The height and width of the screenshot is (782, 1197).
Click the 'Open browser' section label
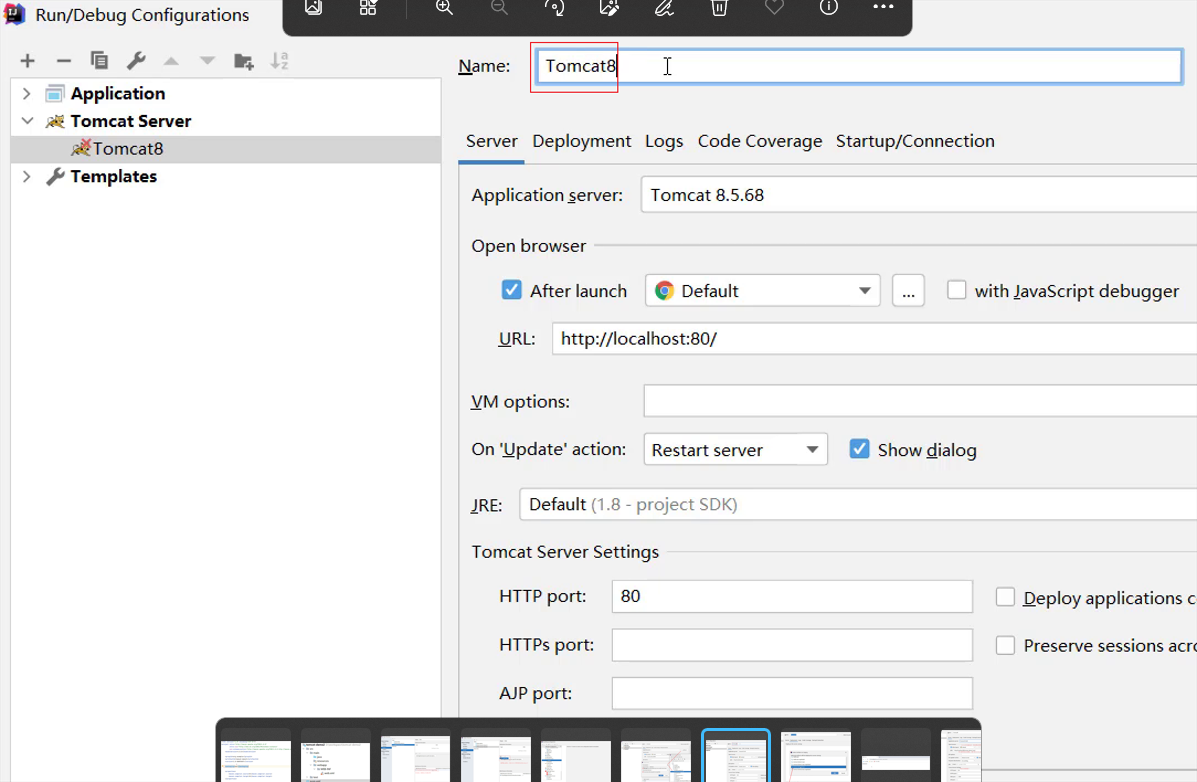pos(528,246)
